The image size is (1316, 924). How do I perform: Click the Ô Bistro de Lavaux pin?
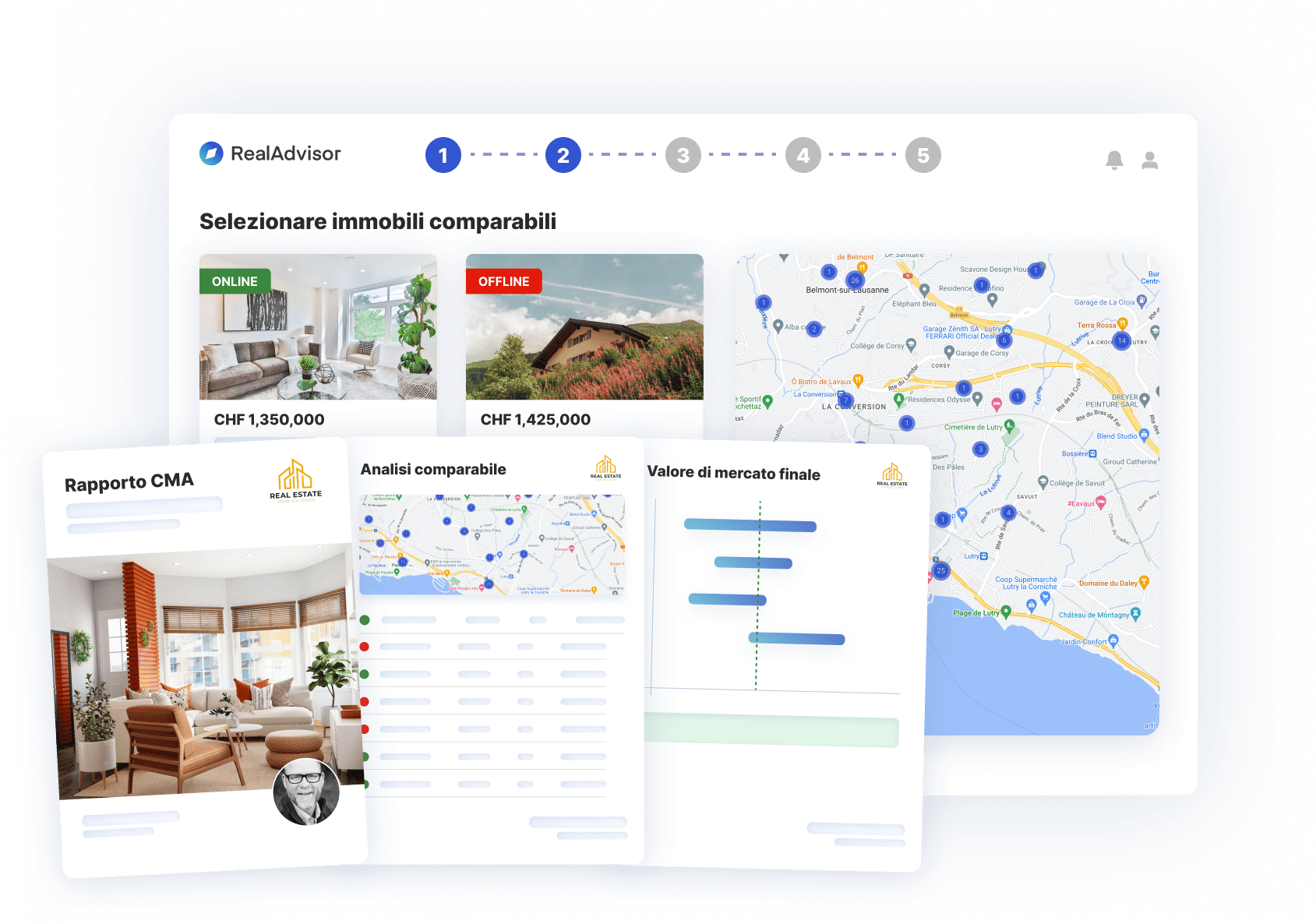click(858, 380)
